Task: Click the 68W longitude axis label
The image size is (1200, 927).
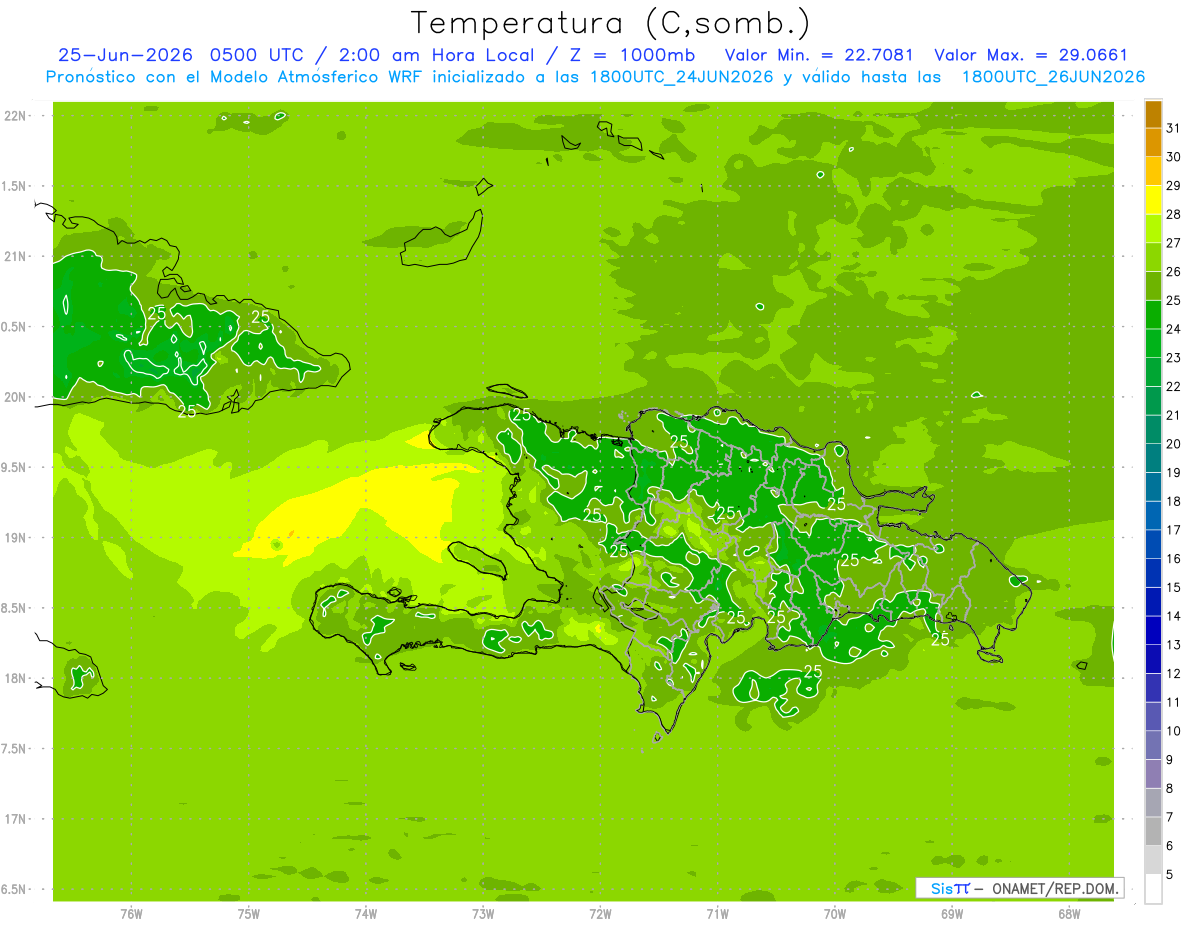Action: click(x=1068, y=913)
